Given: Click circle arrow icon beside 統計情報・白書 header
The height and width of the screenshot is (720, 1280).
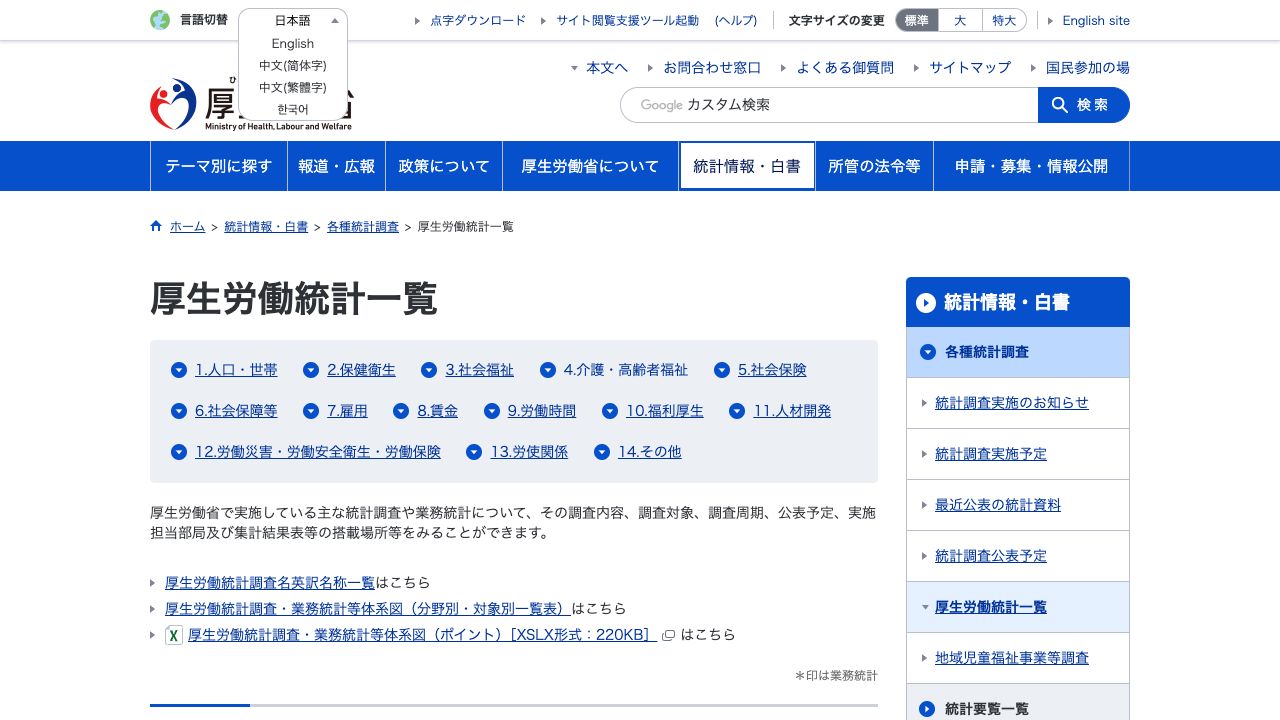Looking at the screenshot, I should tap(925, 303).
